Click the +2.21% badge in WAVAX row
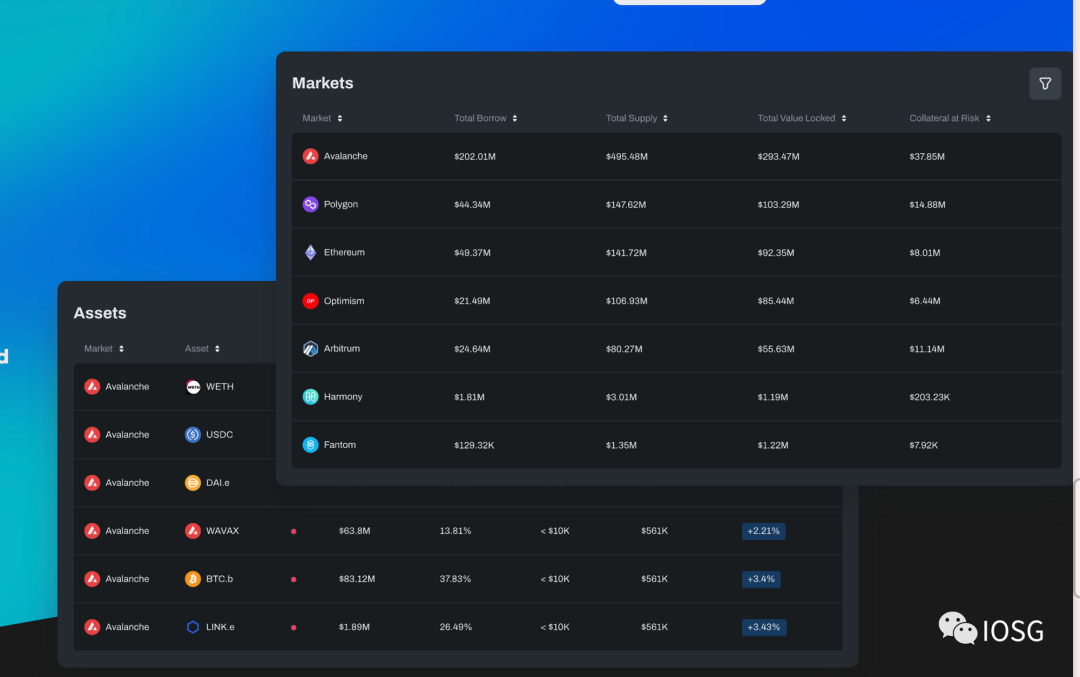Image resolution: width=1080 pixels, height=677 pixels. pos(763,531)
